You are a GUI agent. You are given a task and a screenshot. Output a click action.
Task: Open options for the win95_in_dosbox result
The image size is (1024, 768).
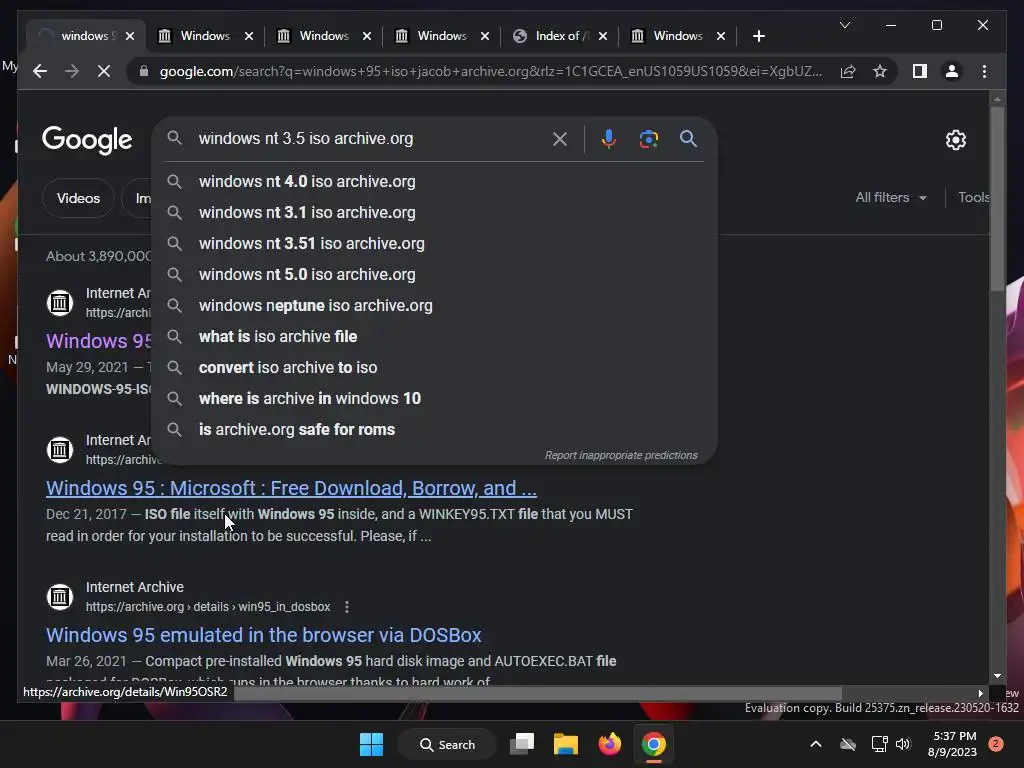[347, 607]
